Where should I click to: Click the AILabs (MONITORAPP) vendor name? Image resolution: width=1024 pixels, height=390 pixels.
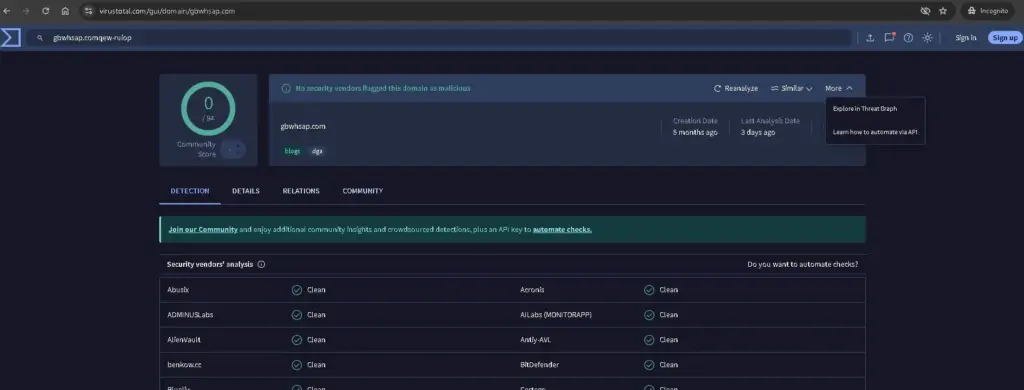tap(556, 315)
